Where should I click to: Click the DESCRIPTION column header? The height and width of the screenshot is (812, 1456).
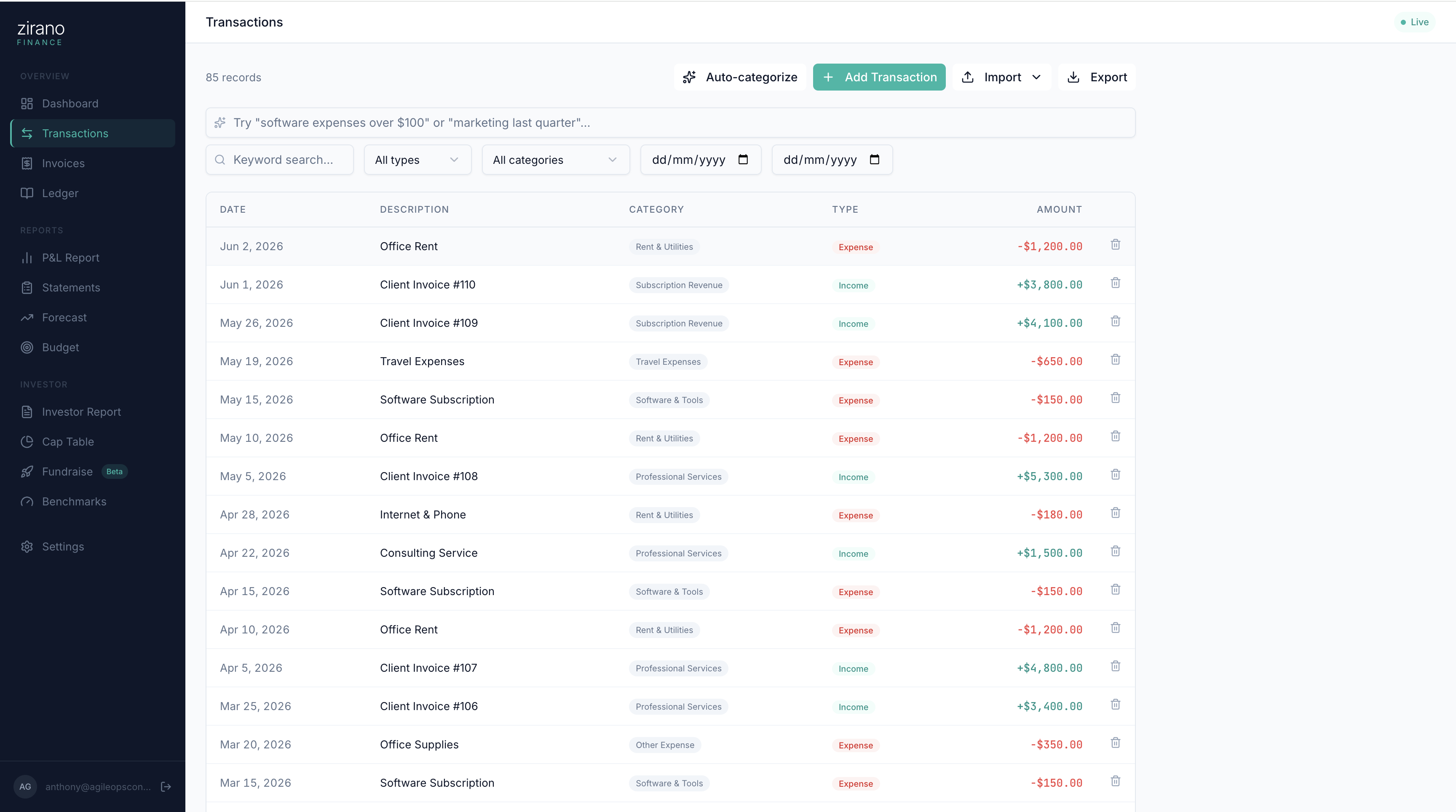(414, 210)
